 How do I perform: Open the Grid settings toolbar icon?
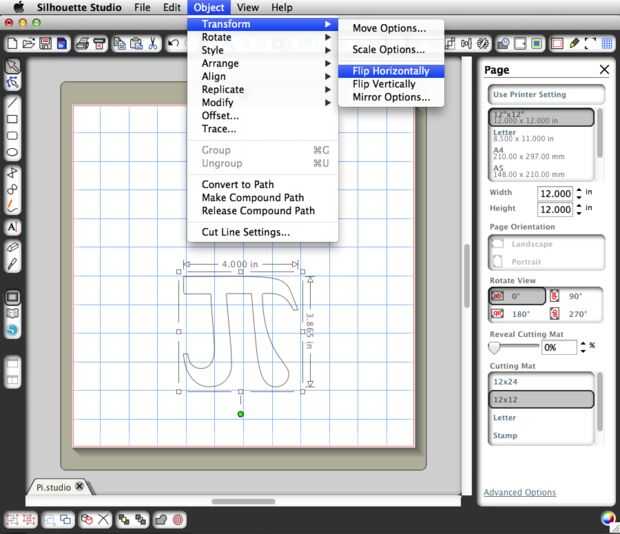click(x=607, y=43)
